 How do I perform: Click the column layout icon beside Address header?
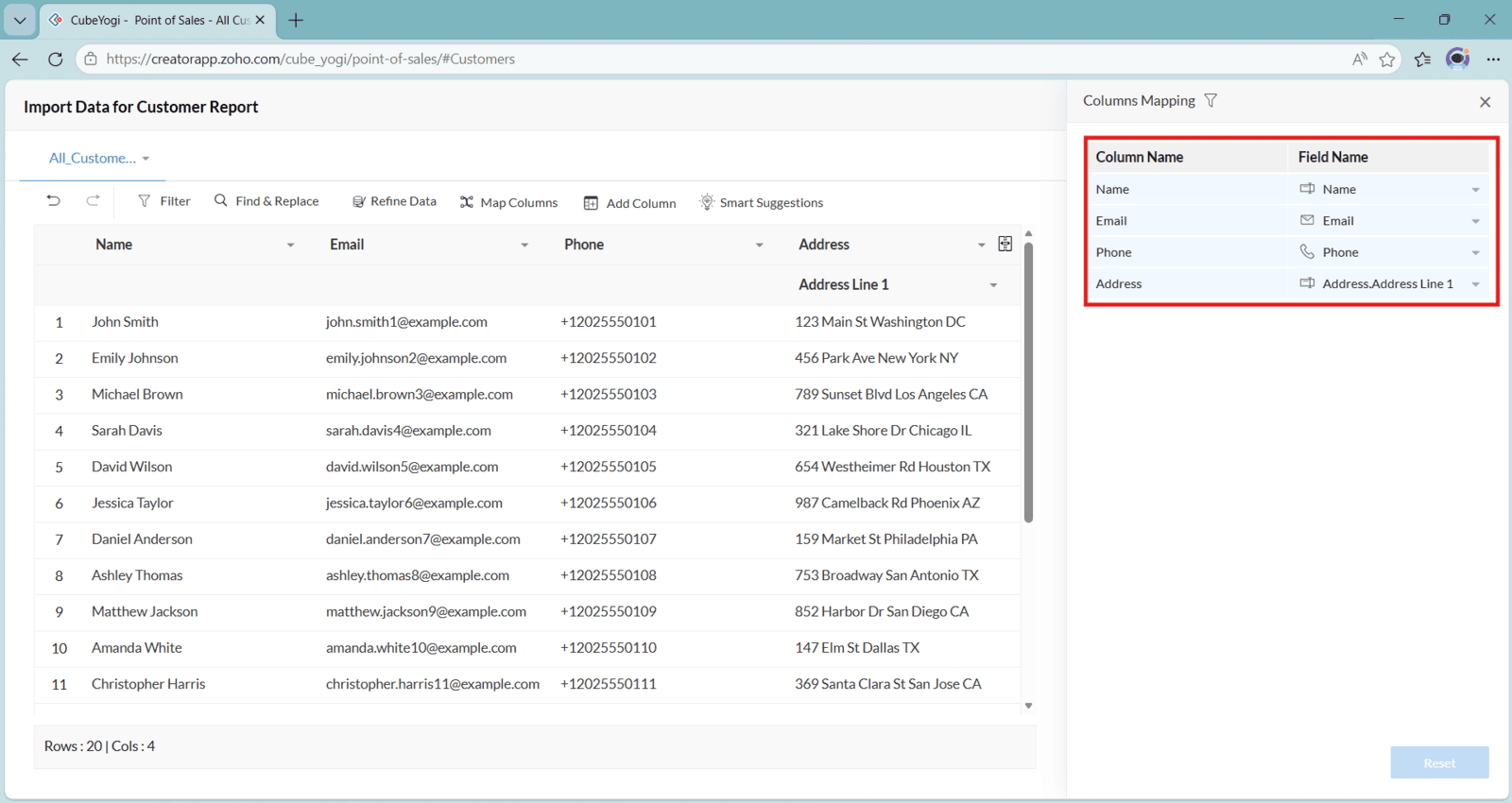pyautogui.click(x=1005, y=244)
